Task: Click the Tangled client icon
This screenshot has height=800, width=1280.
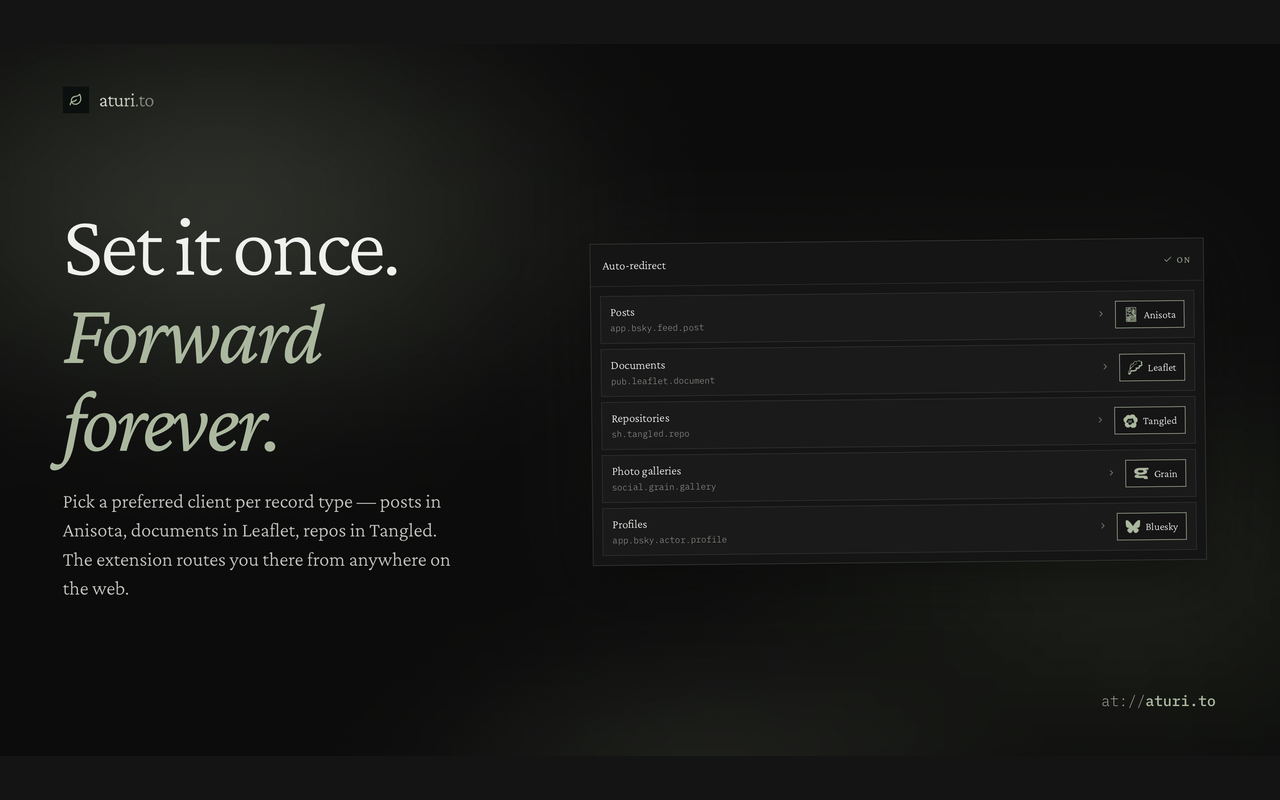Action: pos(1130,421)
